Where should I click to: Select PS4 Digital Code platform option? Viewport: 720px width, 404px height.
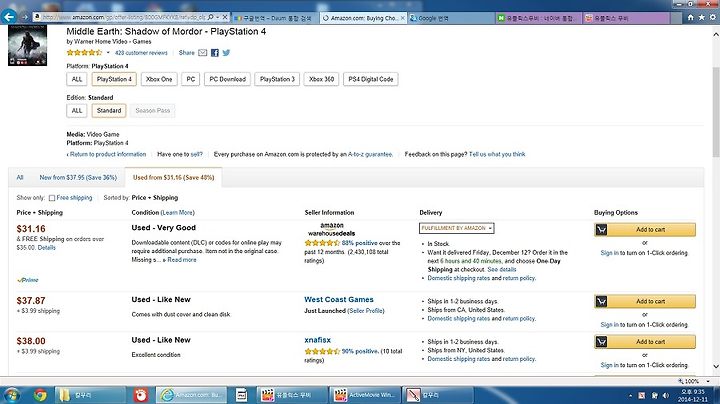[x=371, y=79]
